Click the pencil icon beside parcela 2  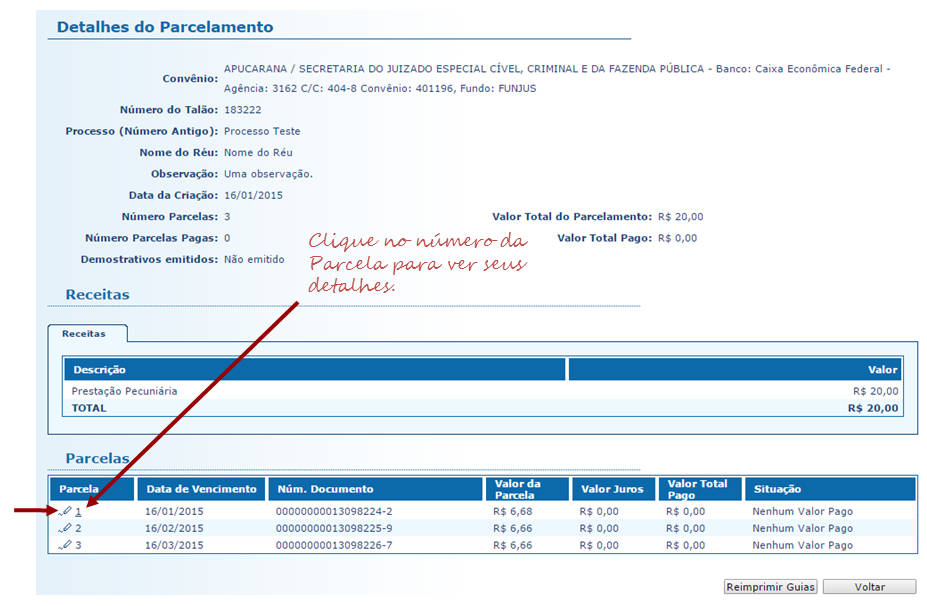(65, 528)
